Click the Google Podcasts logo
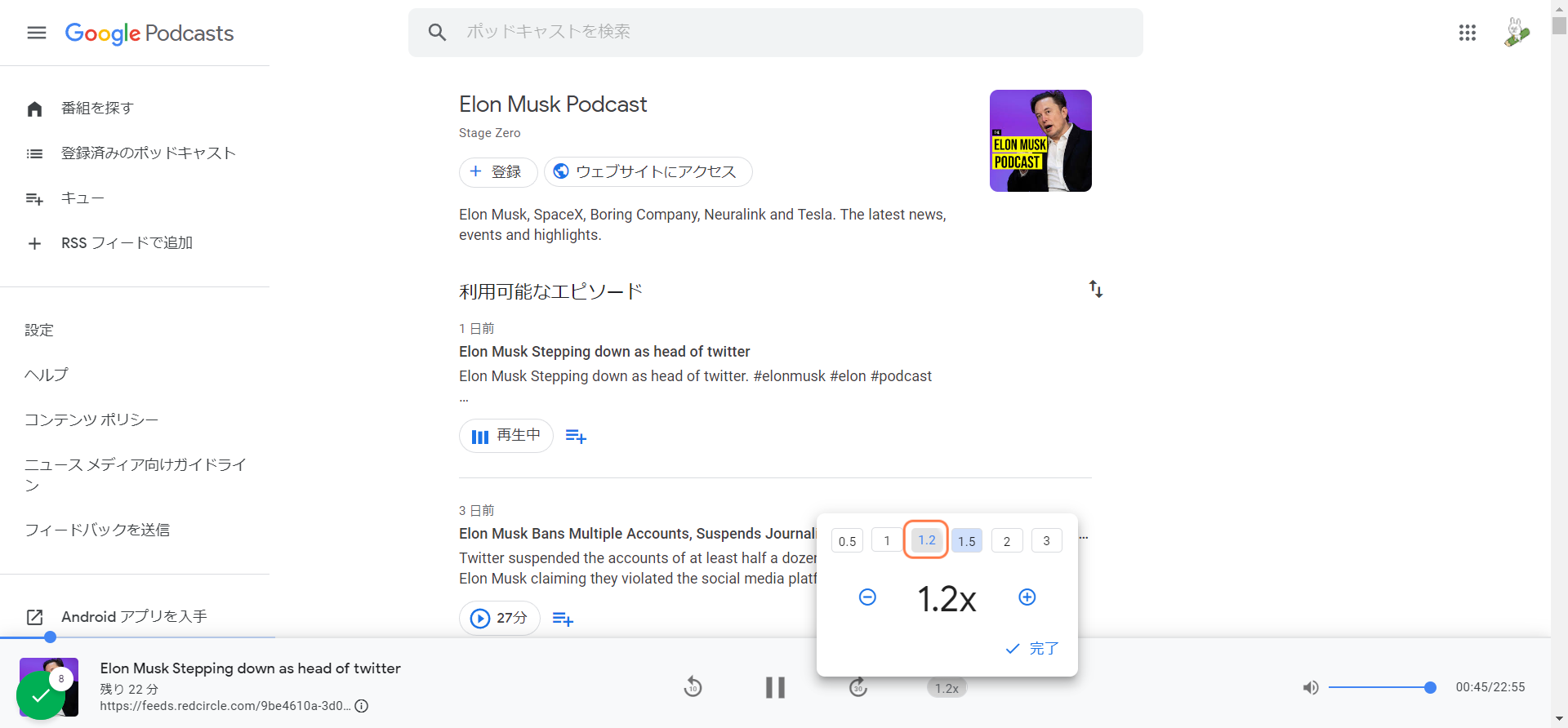Image resolution: width=1568 pixels, height=728 pixels. [x=149, y=33]
